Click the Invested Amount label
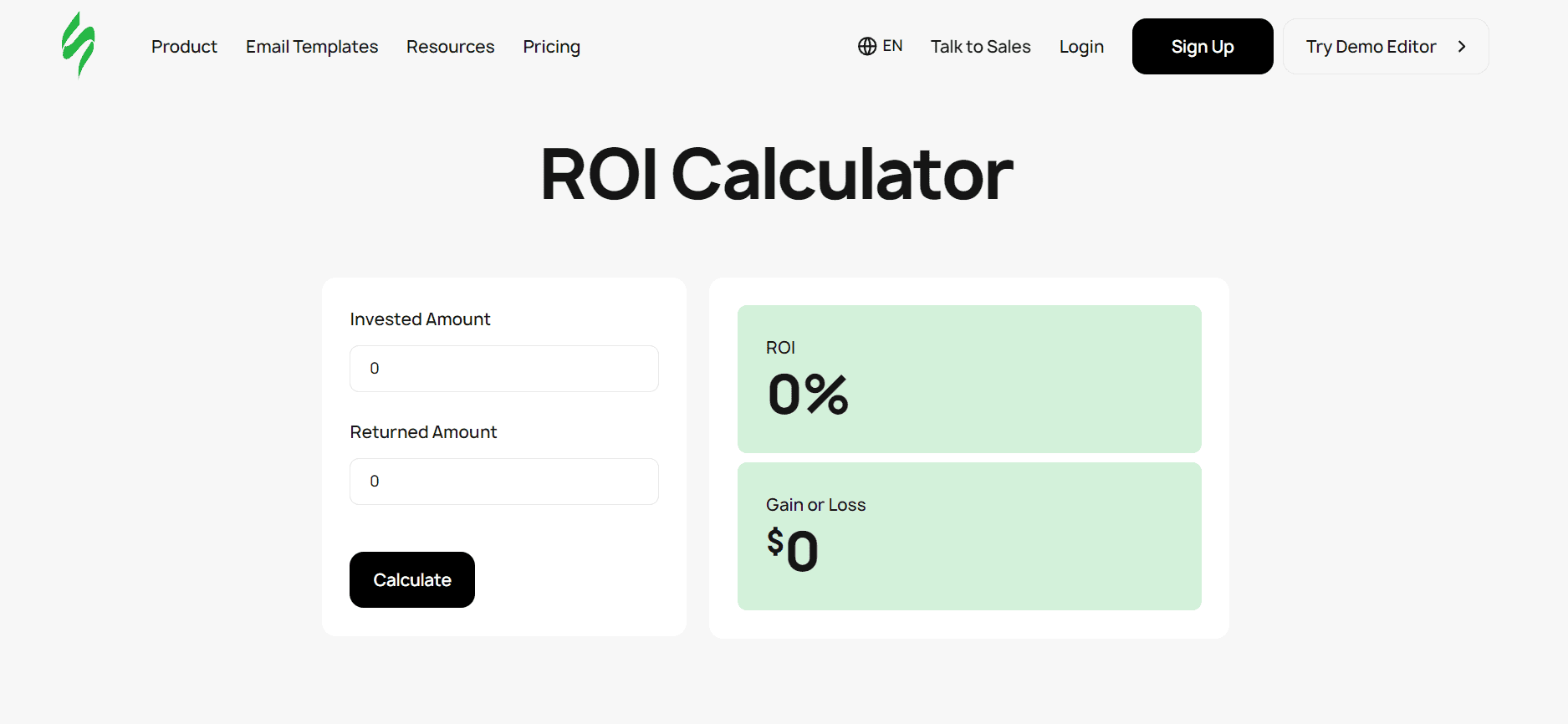The width and height of the screenshot is (1568, 724). [x=420, y=319]
